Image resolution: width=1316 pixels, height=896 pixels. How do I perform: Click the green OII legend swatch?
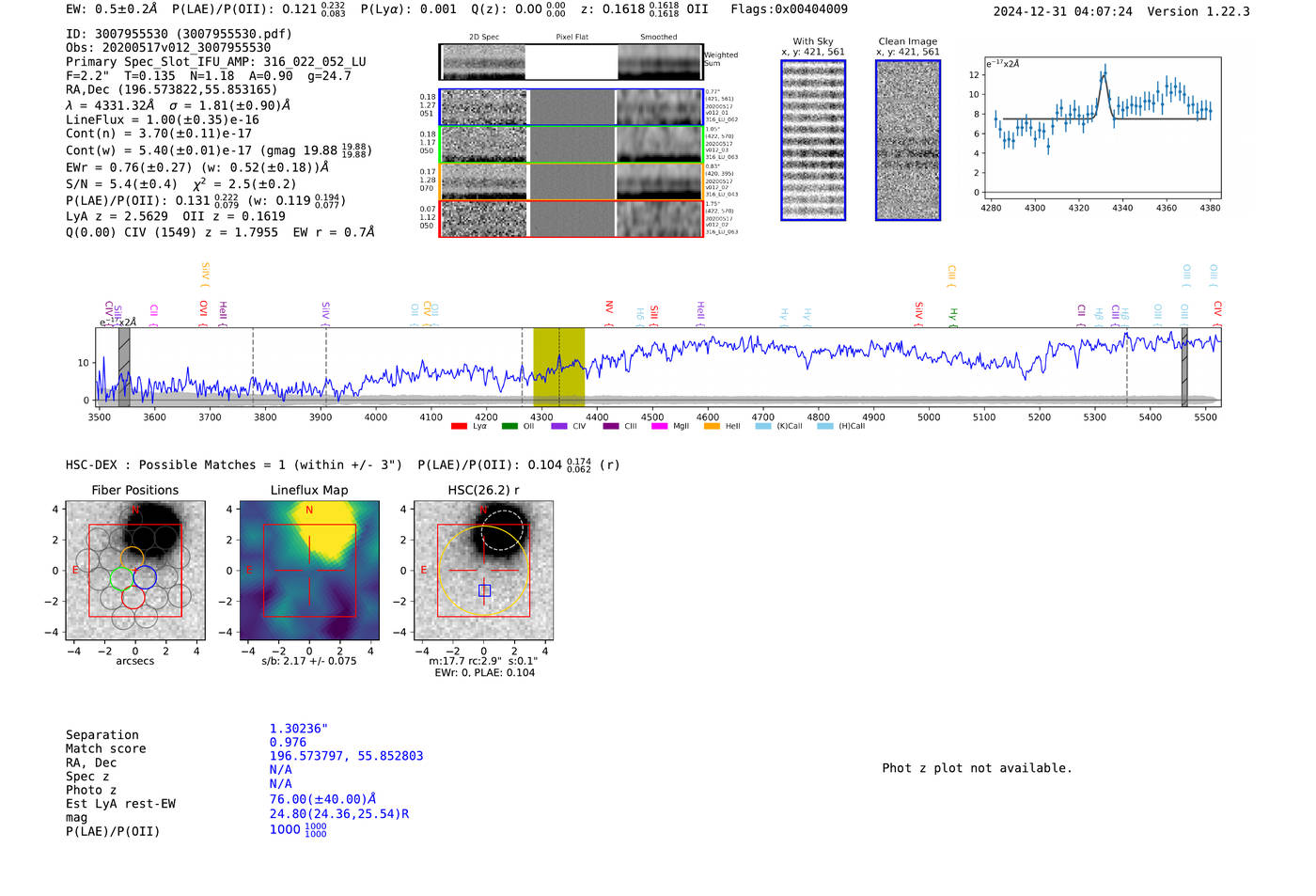(x=509, y=427)
